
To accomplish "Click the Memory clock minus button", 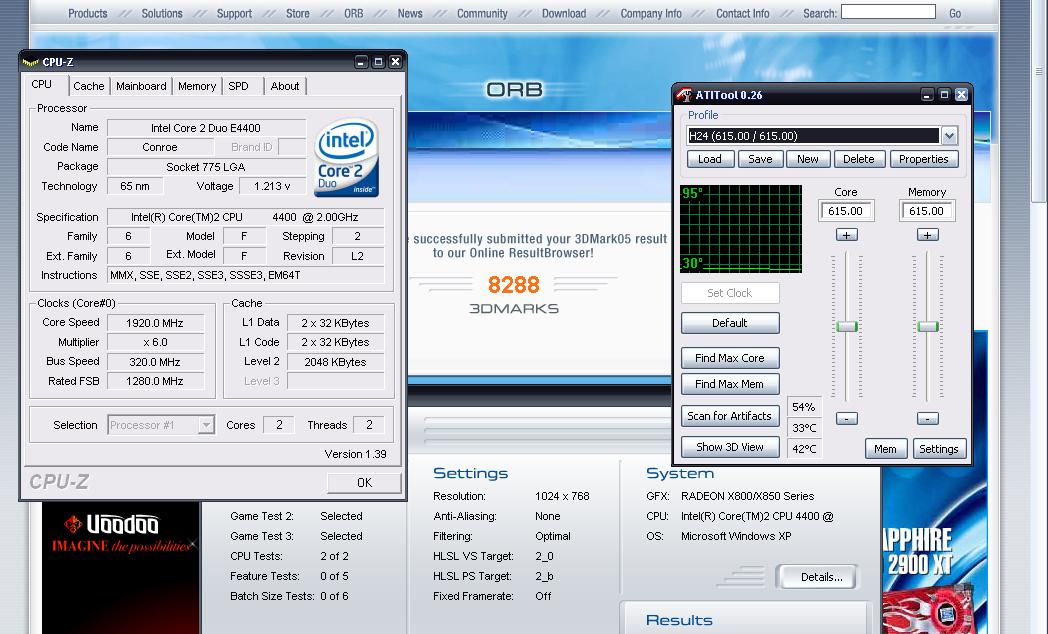I will pos(927,418).
